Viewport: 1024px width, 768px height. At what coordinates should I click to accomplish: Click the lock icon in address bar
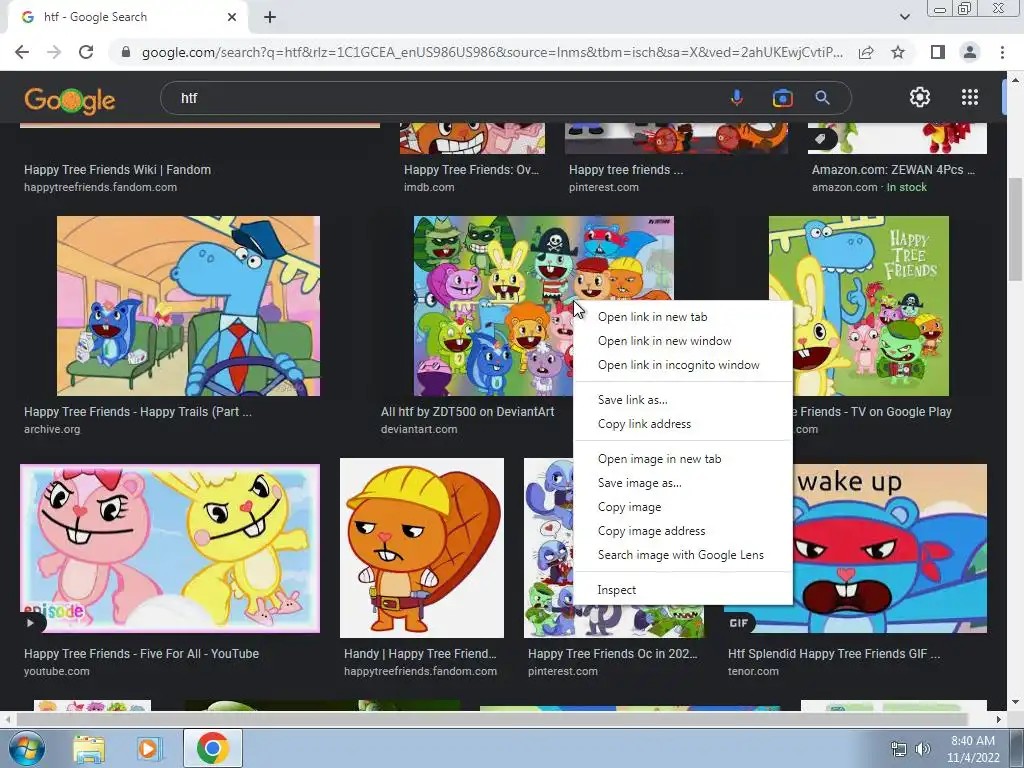point(126,52)
